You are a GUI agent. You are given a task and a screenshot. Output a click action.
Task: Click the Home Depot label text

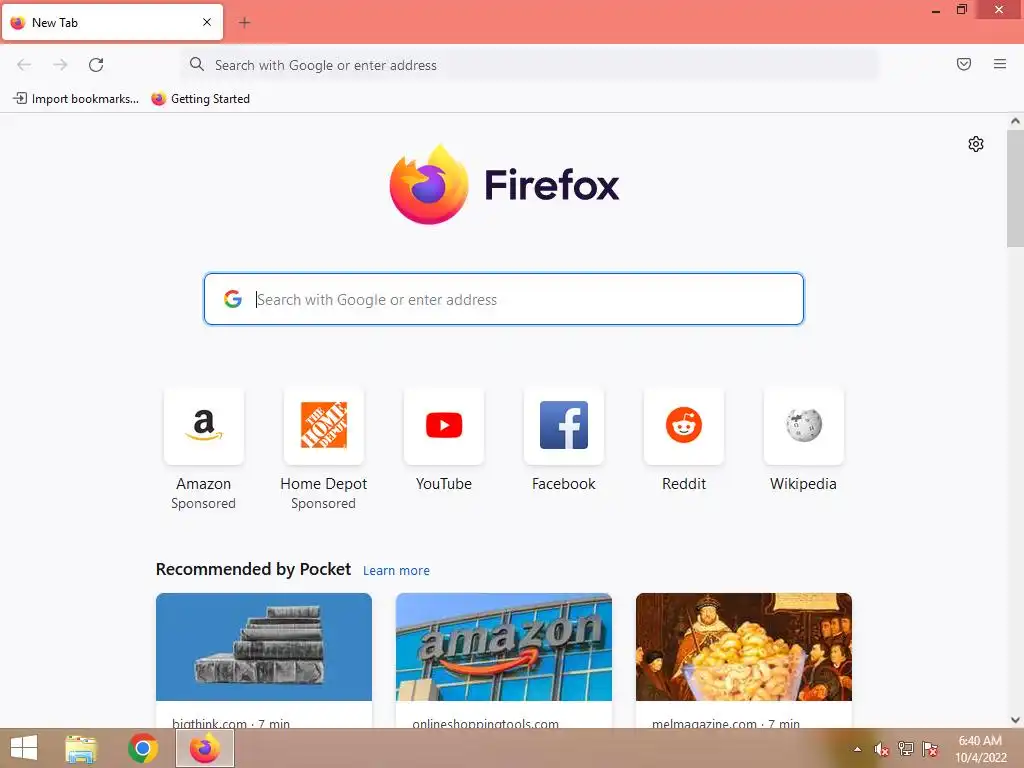(323, 484)
